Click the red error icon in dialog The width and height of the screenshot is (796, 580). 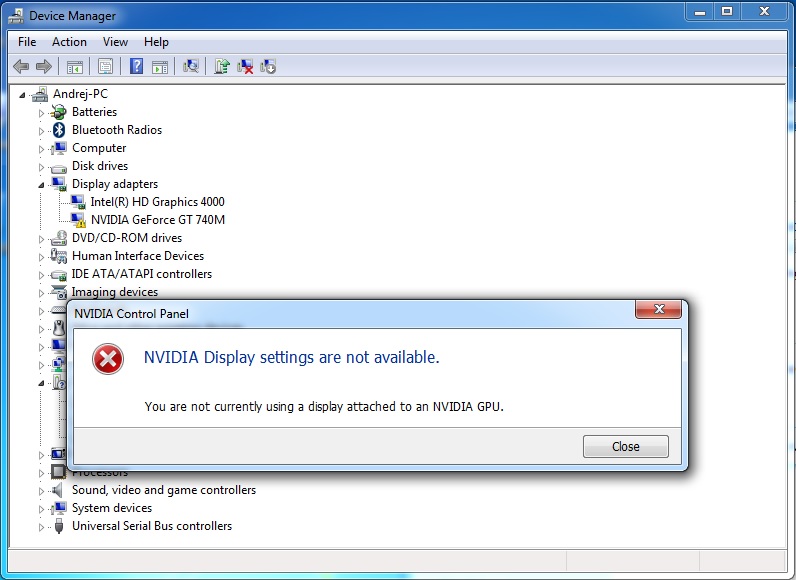tap(108, 359)
